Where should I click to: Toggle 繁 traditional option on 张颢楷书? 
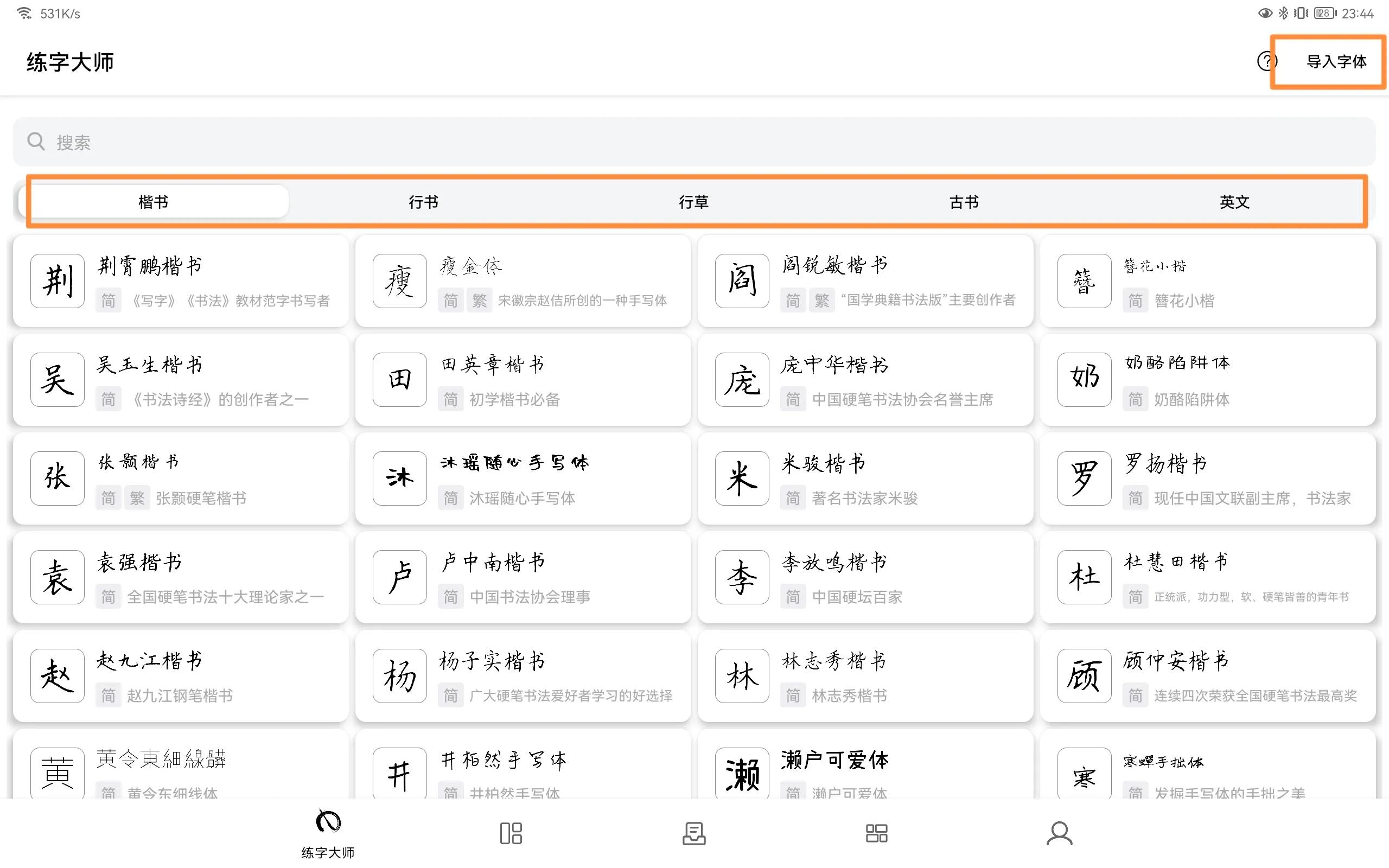click(138, 497)
